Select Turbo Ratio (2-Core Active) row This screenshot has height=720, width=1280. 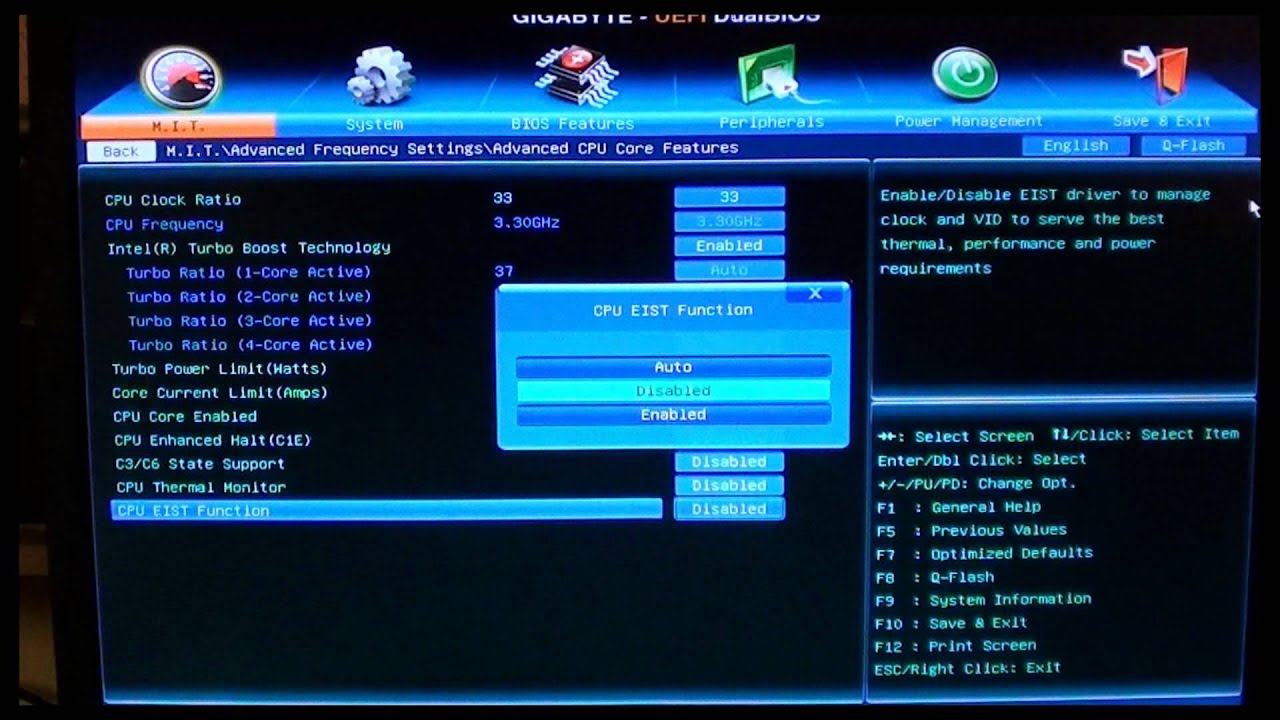coord(249,296)
